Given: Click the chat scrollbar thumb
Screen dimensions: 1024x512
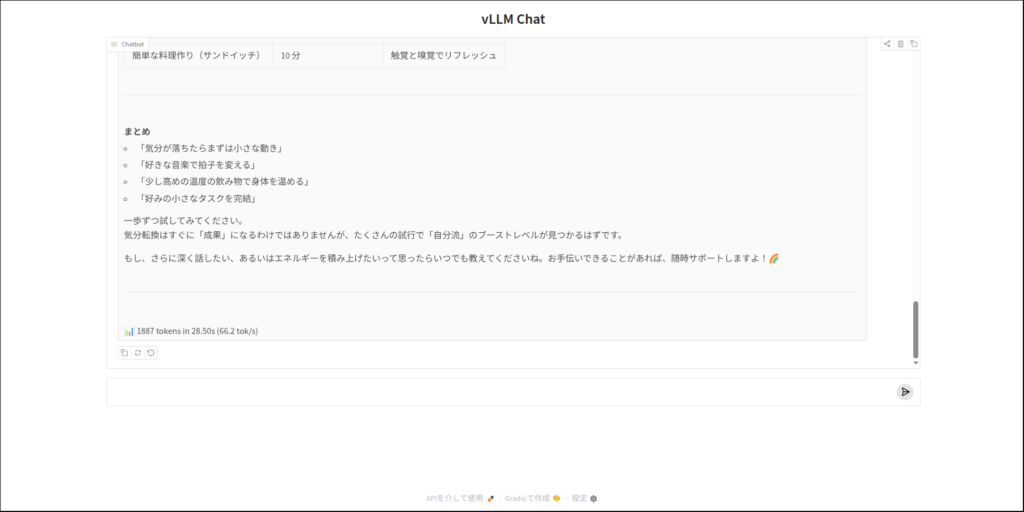Looking at the screenshot, I should [915, 329].
